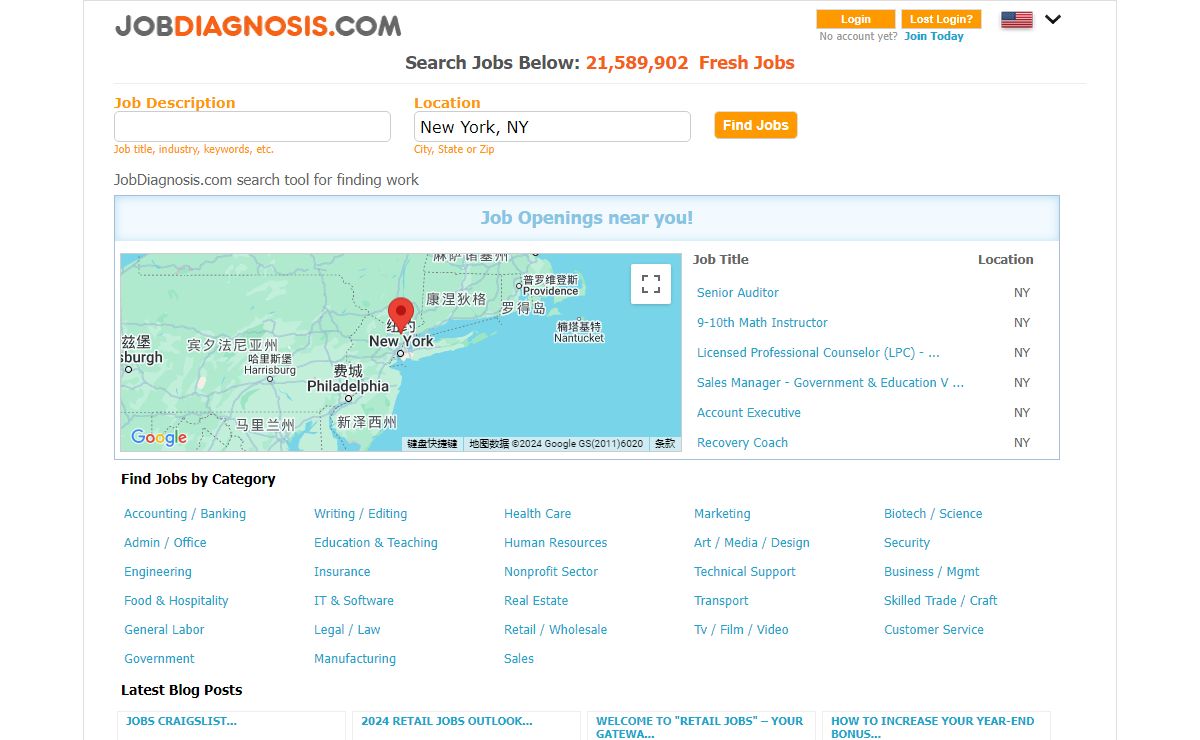1200x740 pixels.
Task: Browse Skilled Trade / Craft jobs
Action: [941, 601]
